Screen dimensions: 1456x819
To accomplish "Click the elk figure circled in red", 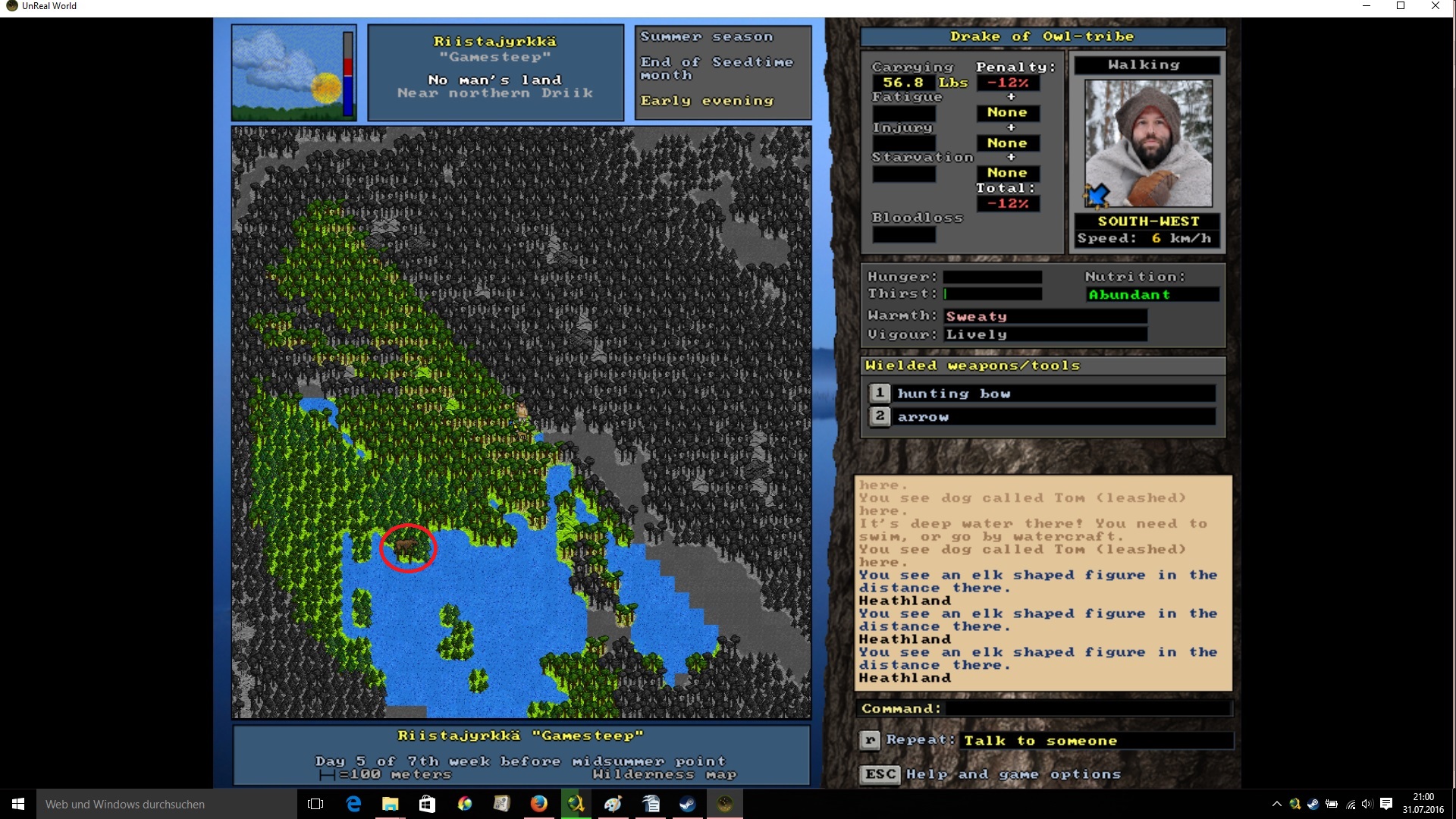I will (x=406, y=546).
